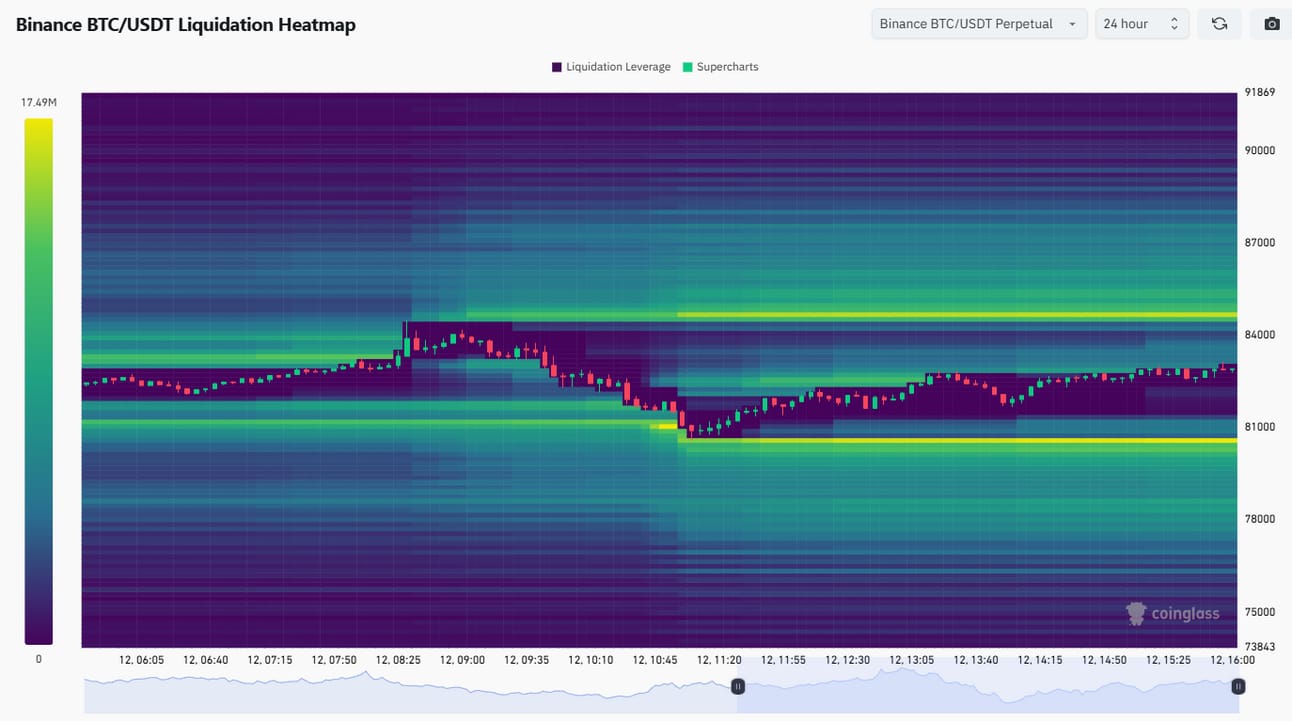The image size is (1292, 721).
Task: Click the 87000 price axis label
Action: point(1259,242)
